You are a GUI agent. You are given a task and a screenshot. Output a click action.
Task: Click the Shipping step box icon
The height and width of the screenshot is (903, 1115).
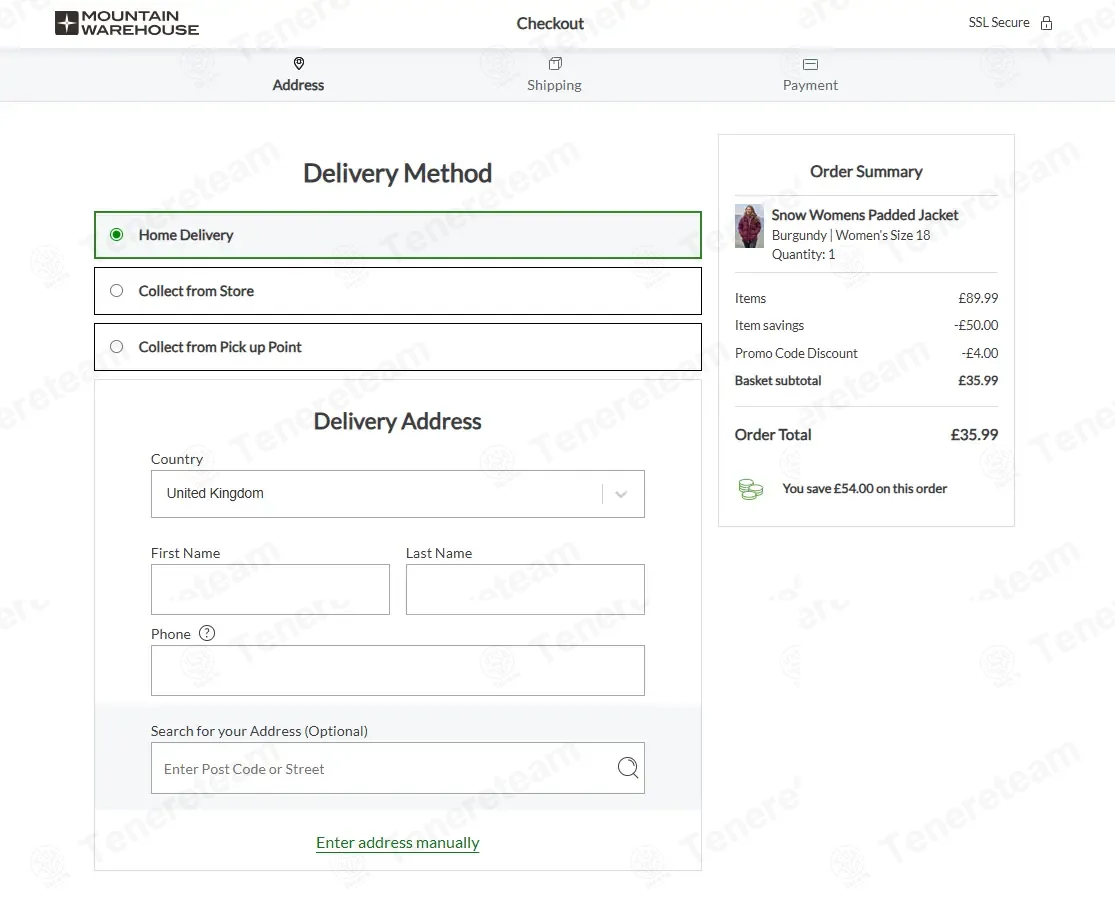(555, 64)
